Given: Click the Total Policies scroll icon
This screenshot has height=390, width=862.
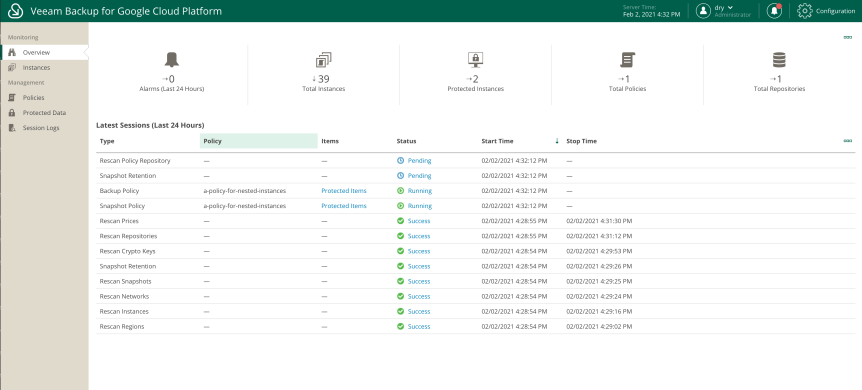Looking at the screenshot, I should pyautogui.click(x=627, y=59).
